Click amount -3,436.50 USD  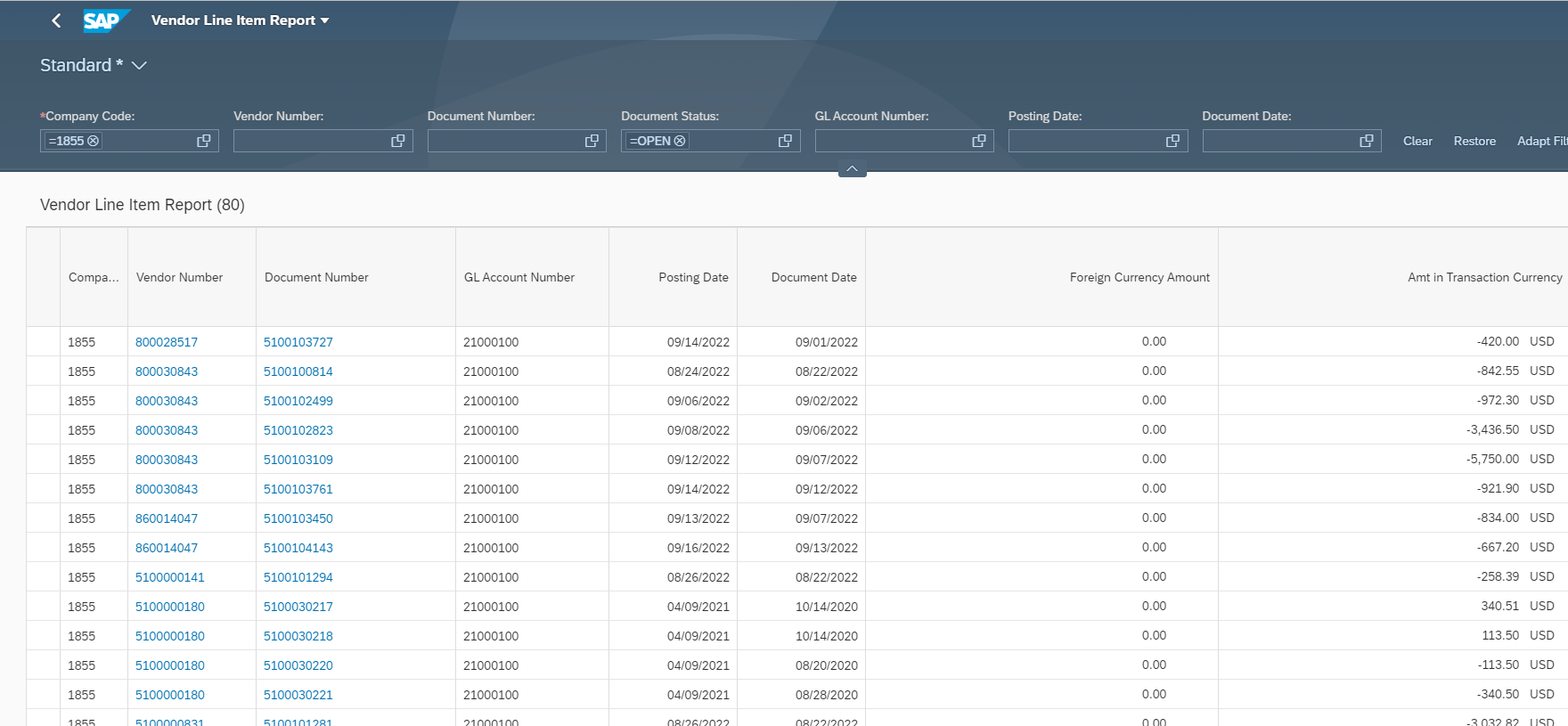pyautogui.click(x=1510, y=429)
